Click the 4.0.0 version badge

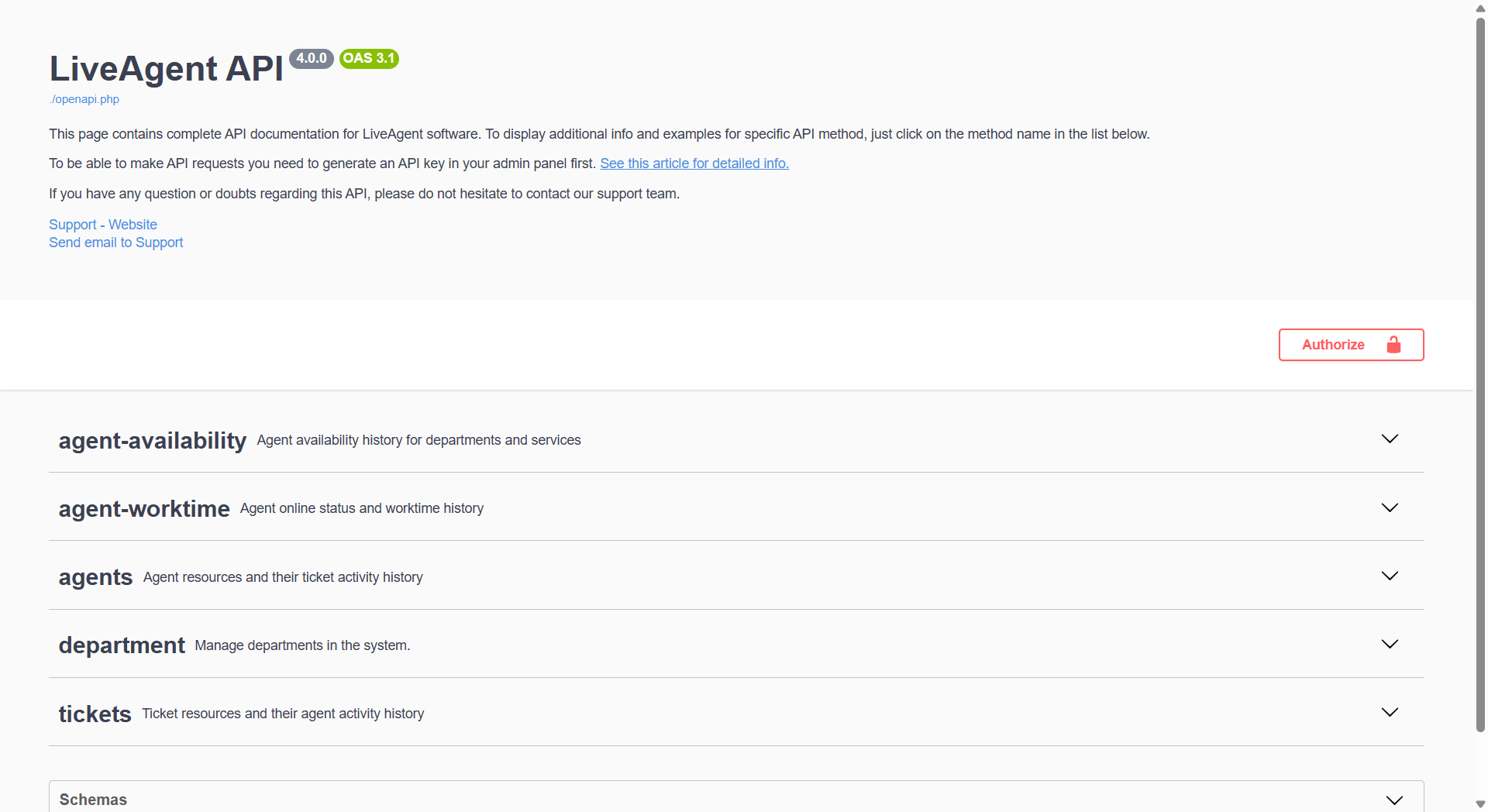pyautogui.click(x=312, y=58)
